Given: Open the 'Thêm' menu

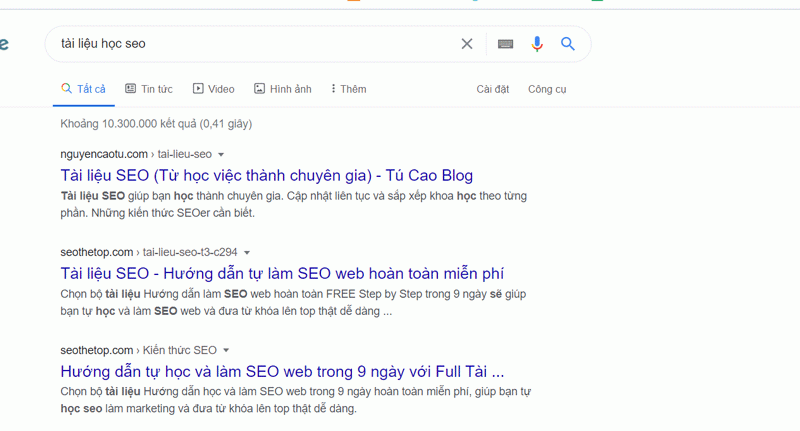Looking at the screenshot, I should (x=348, y=89).
